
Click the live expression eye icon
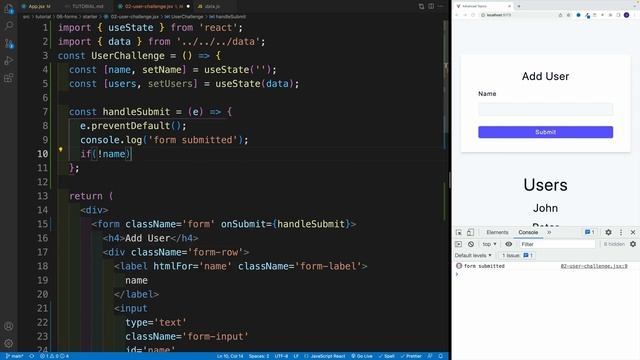tap(509, 244)
